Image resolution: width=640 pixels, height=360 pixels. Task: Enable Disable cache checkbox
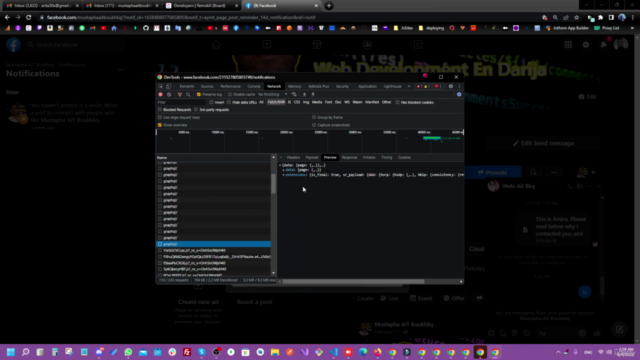[230, 94]
